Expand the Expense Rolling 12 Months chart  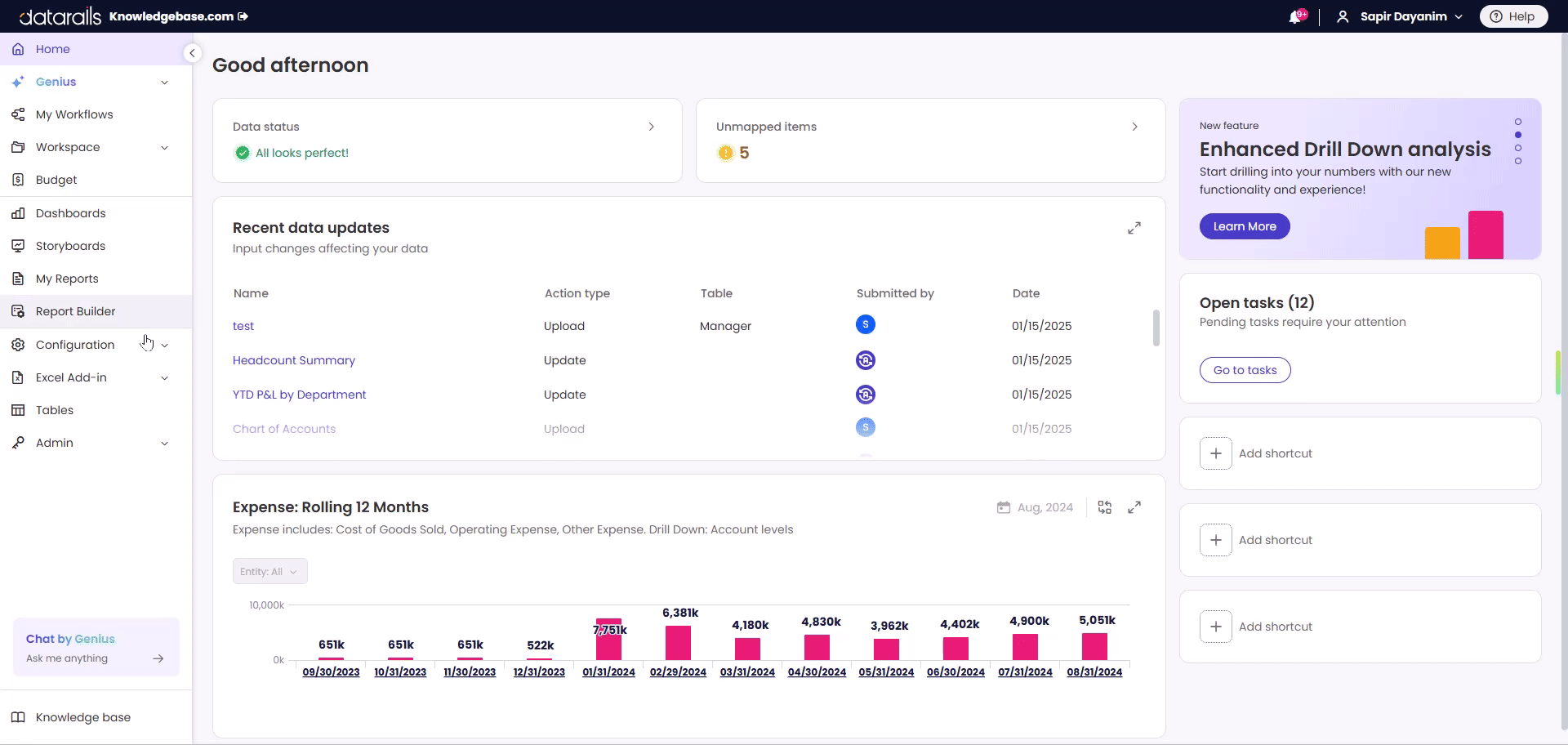click(x=1134, y=507)
